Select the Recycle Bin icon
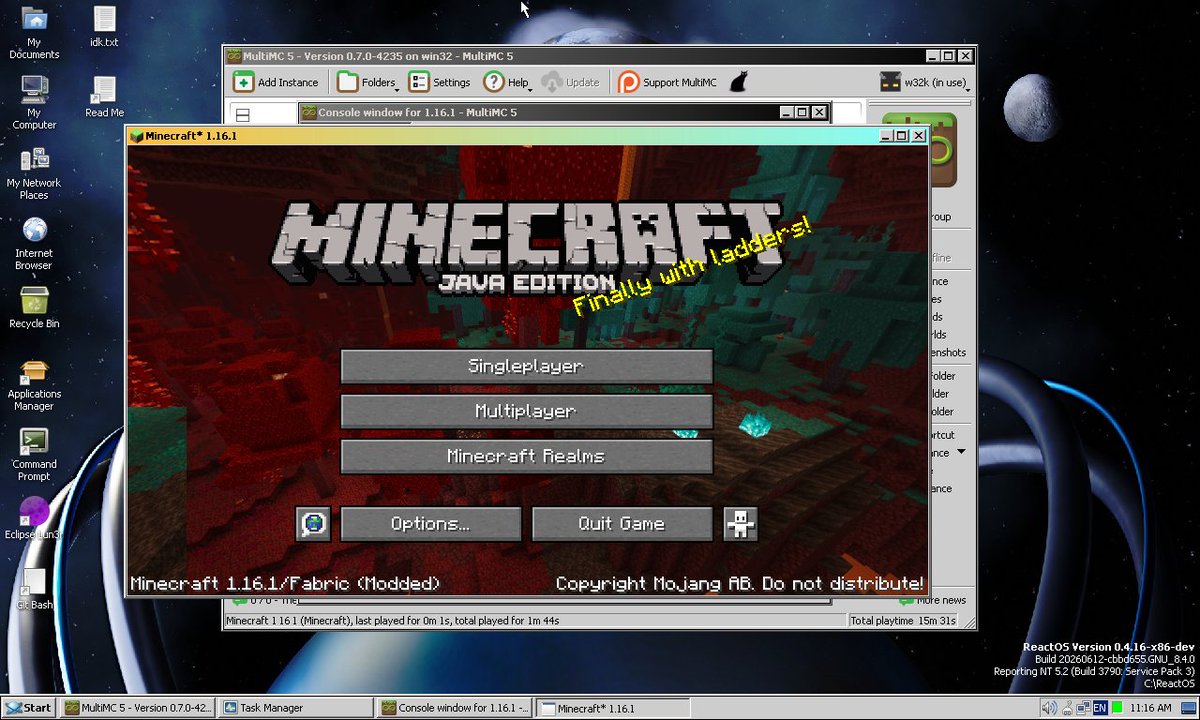Image resolution: width=1200 pixels, height=720 pixels. [x=34, y=308]
